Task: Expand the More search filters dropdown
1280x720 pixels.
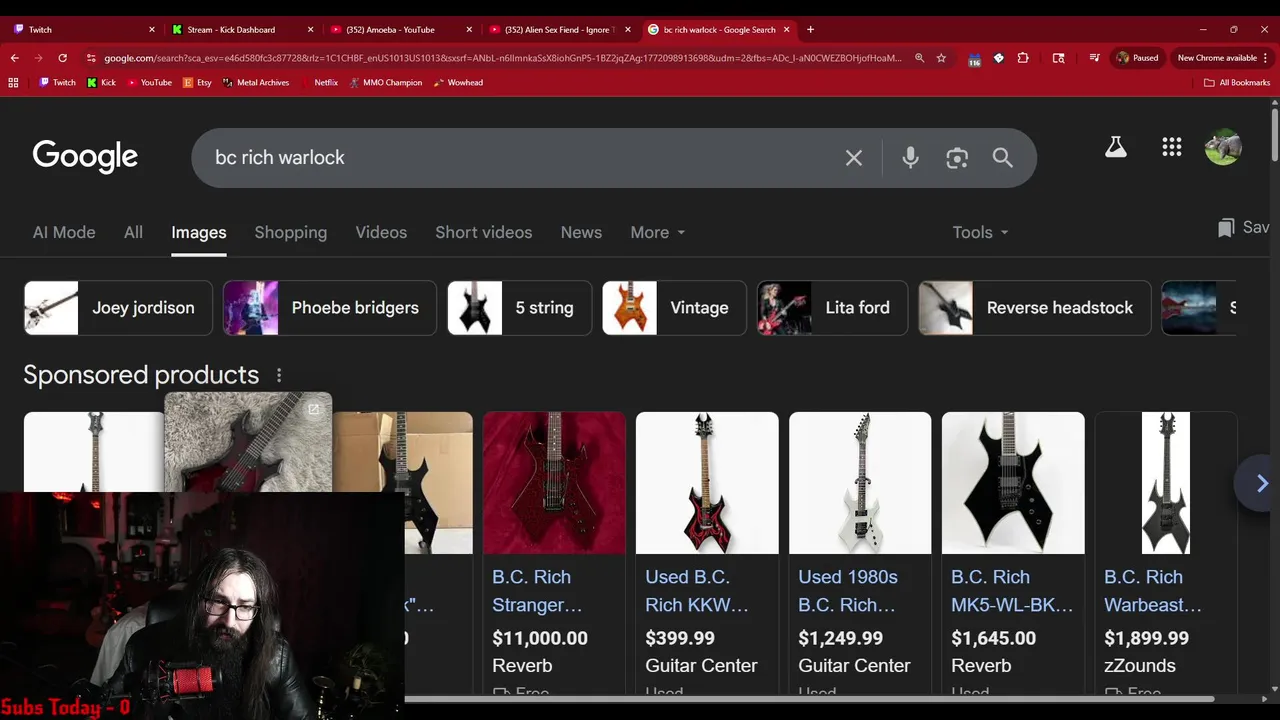Action: [x=658, y=232]
